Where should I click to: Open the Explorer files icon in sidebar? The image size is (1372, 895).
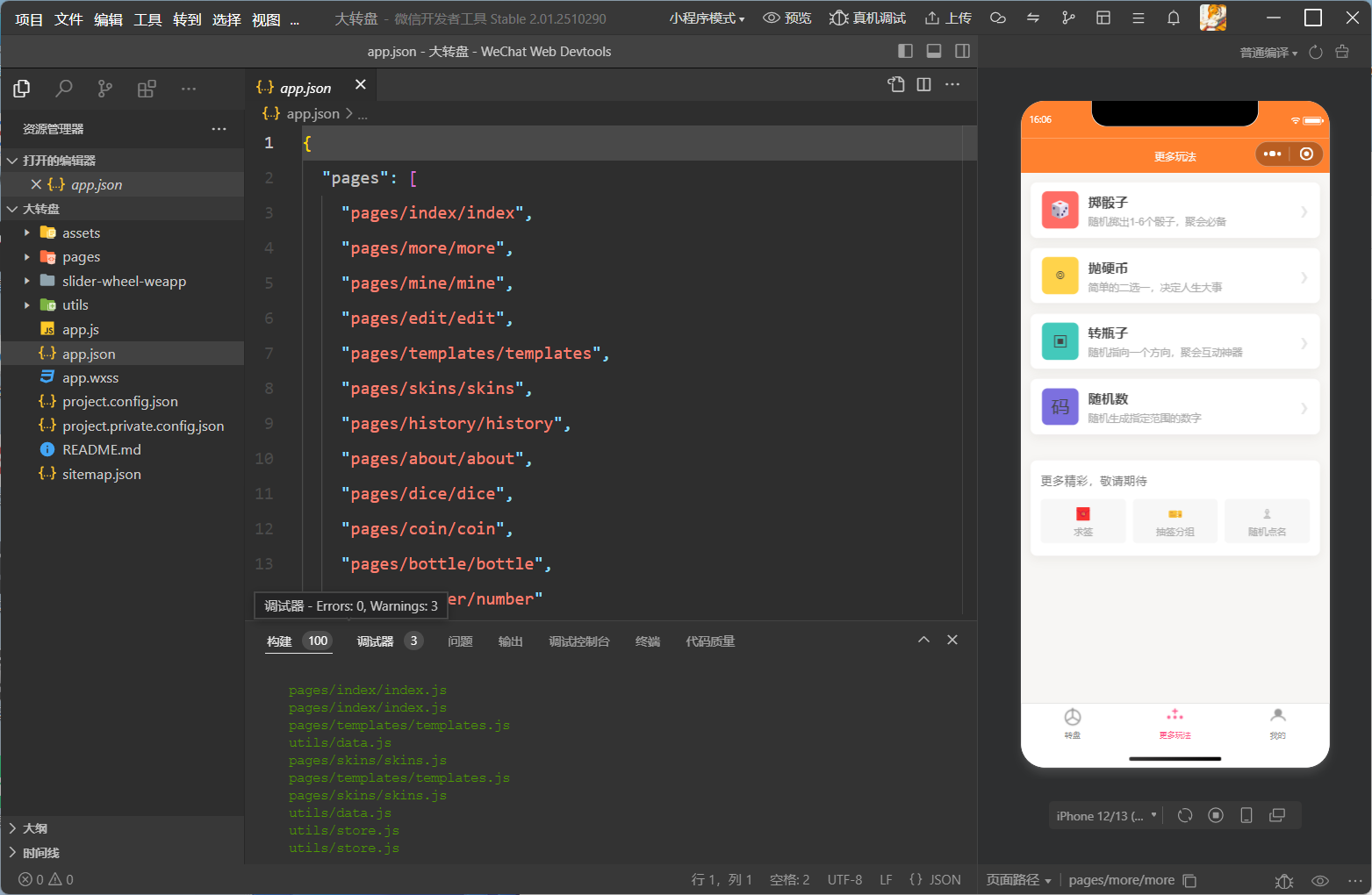22,89
